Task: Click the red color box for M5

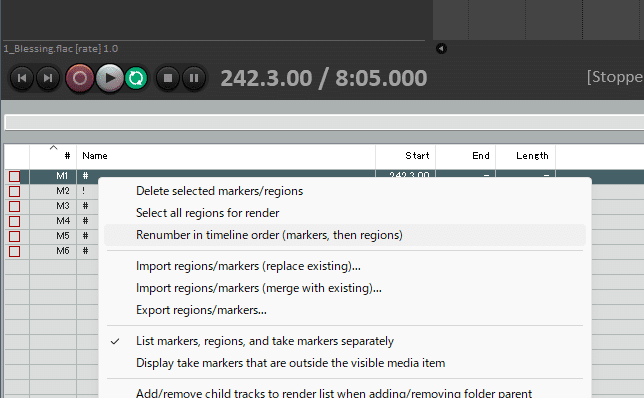Action: pyautogui.click(x=14, y=236)
